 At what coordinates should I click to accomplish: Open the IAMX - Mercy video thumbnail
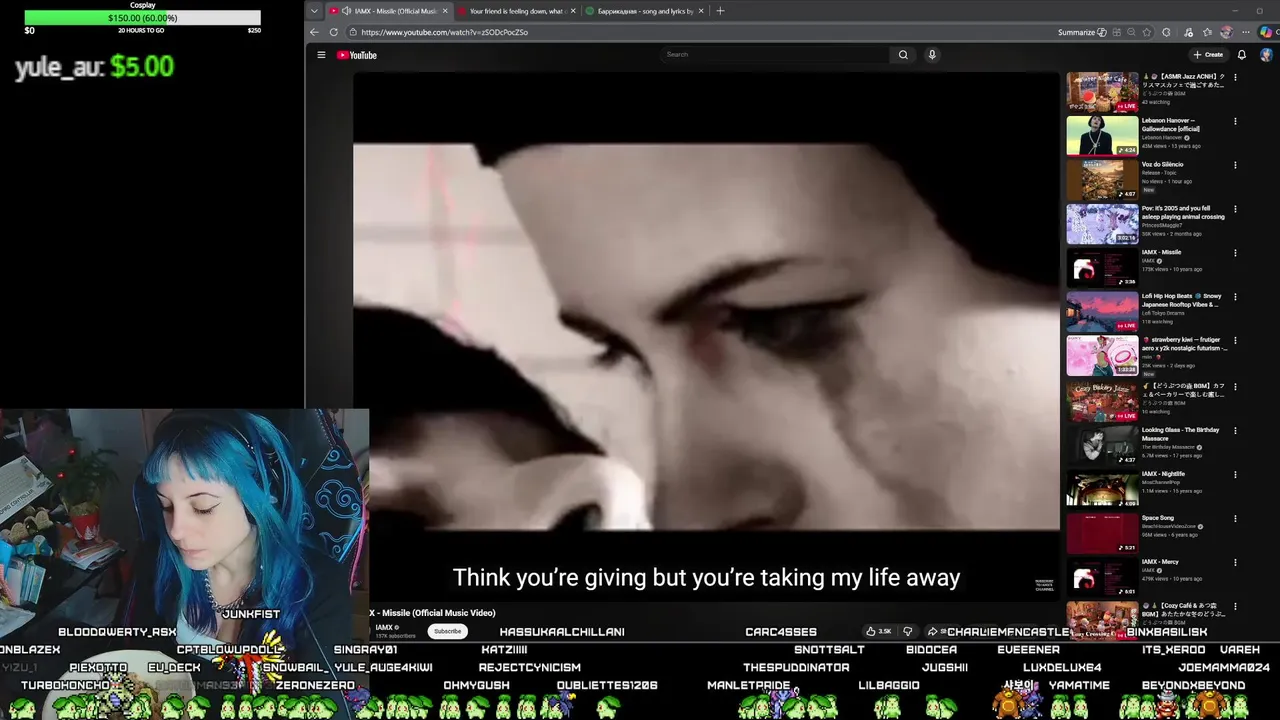pyautogui.click(x=1102, y=576)
